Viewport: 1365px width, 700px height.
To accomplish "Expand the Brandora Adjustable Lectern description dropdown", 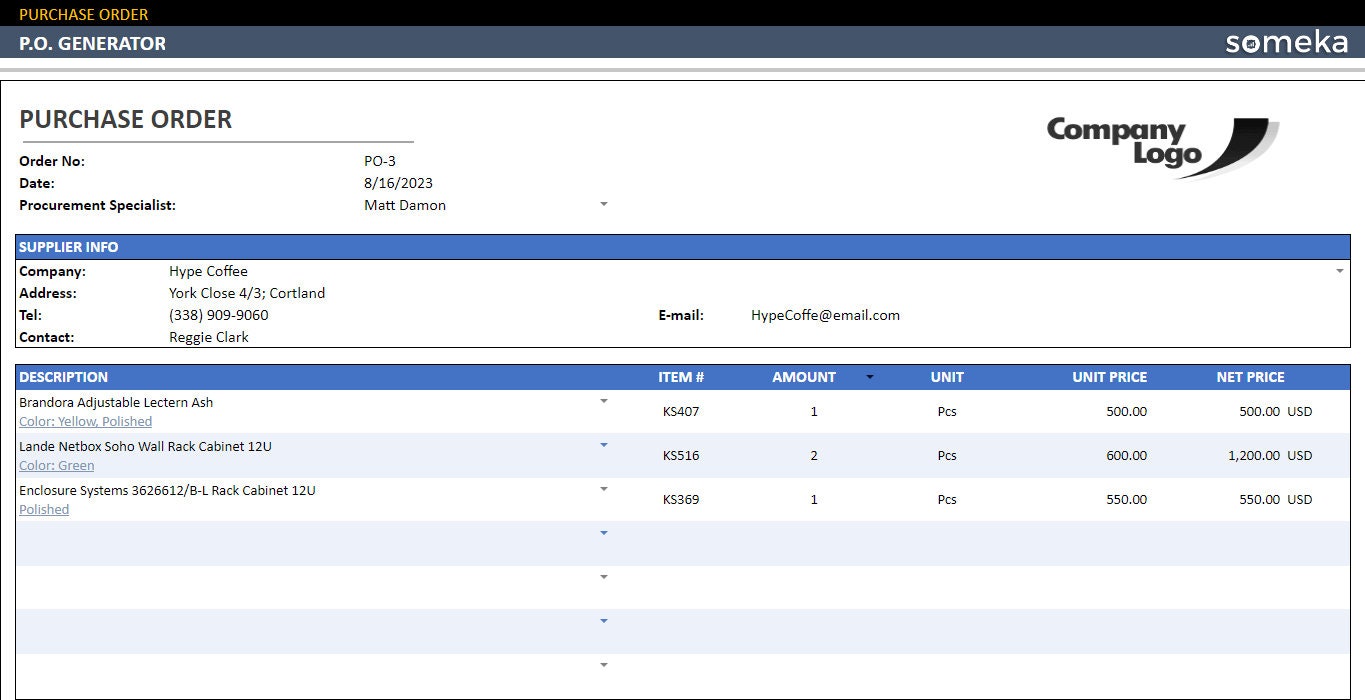I will [x=603, y=399].
